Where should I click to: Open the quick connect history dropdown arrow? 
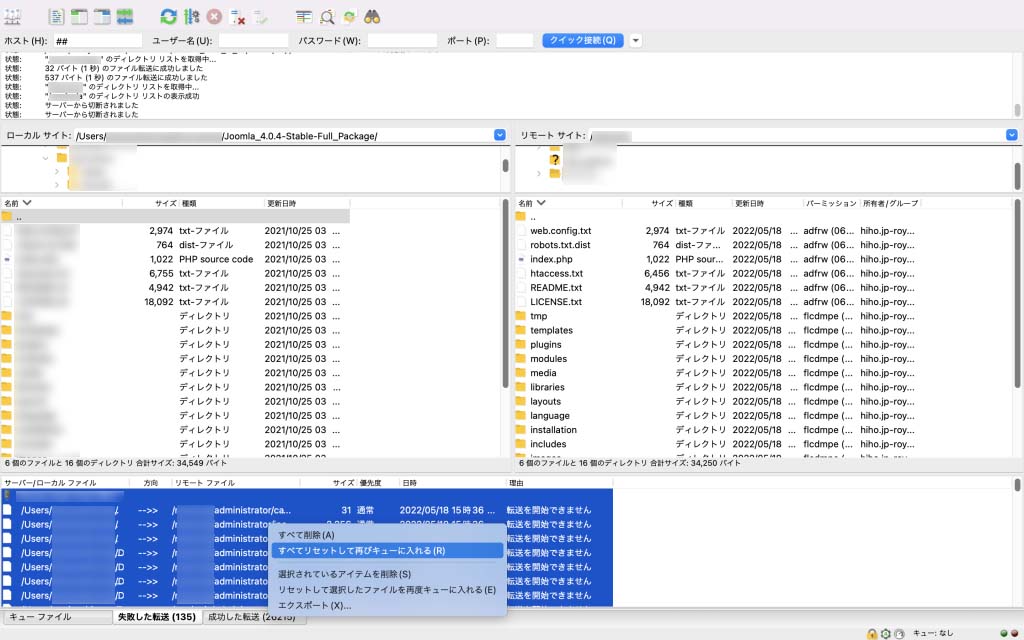click(636, 41)
